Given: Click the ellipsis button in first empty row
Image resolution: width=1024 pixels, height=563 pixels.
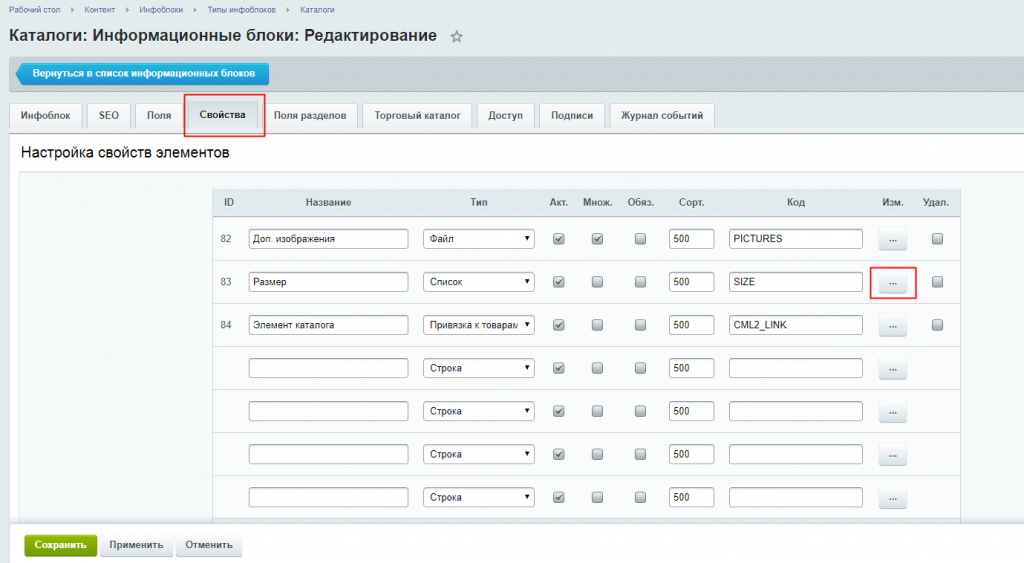Looking at the screenshot, I should click(892, 369).
